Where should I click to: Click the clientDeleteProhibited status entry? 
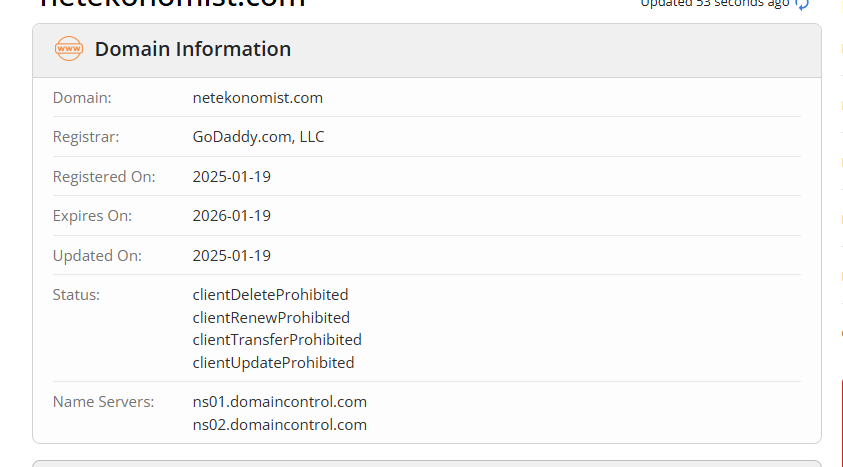tap(270, 294)
